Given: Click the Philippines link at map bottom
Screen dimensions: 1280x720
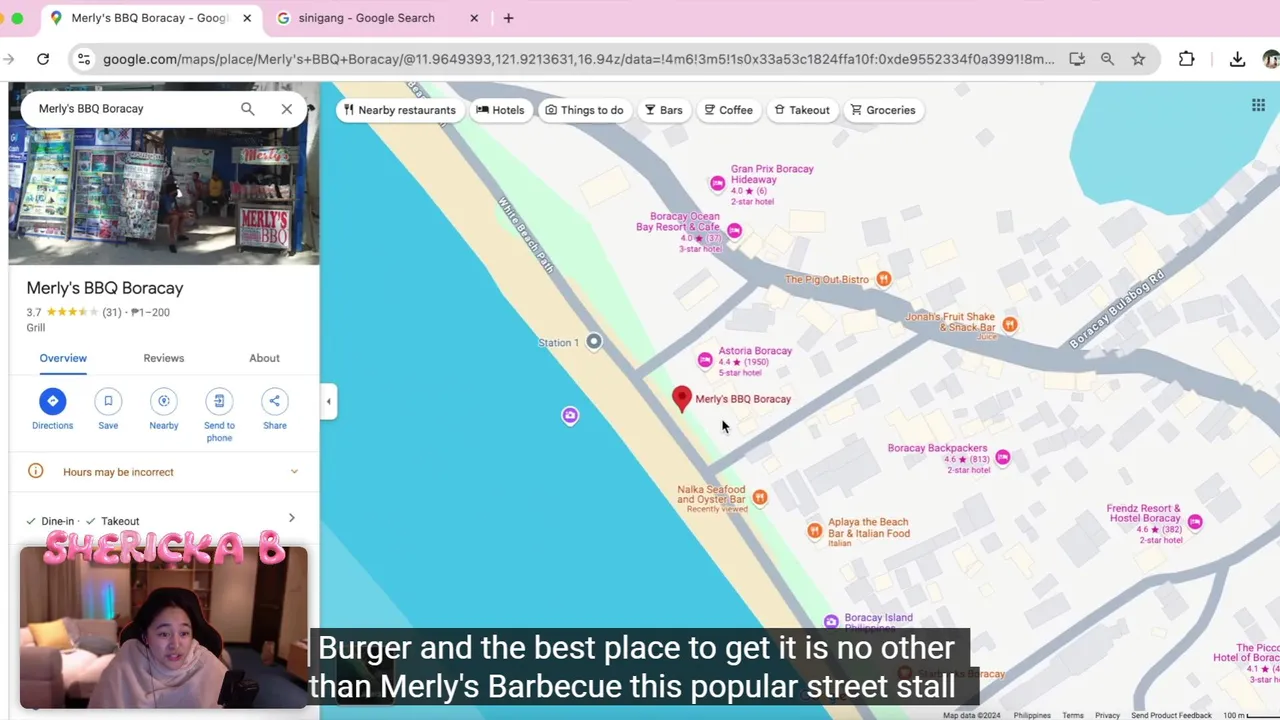Looking at the screenshot, I should [1031, 715].
